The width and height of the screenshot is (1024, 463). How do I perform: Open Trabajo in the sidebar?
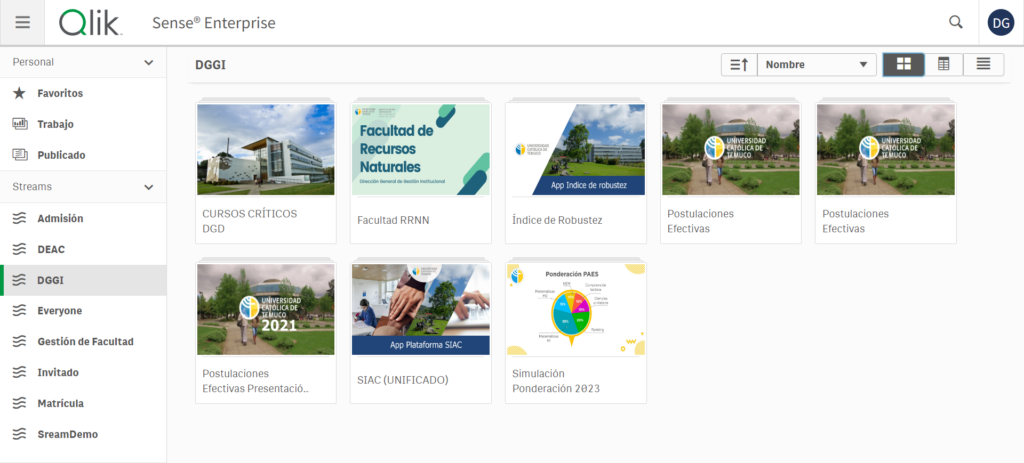[83, 123]
